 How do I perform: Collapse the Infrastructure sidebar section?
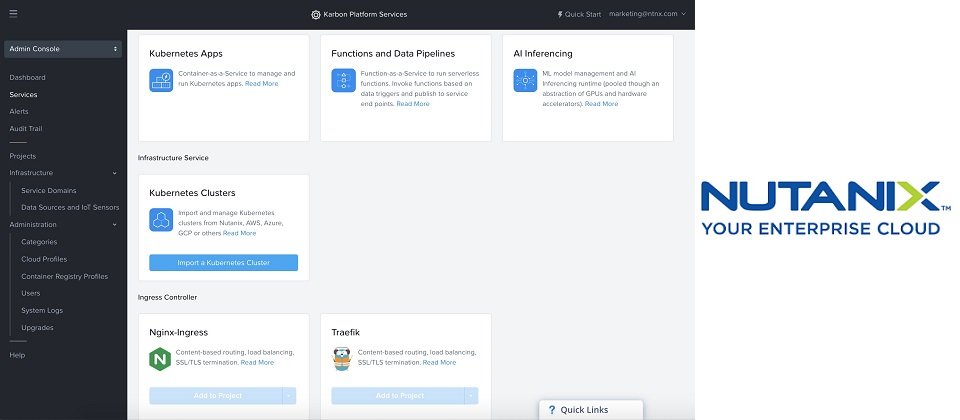[114, 173]
